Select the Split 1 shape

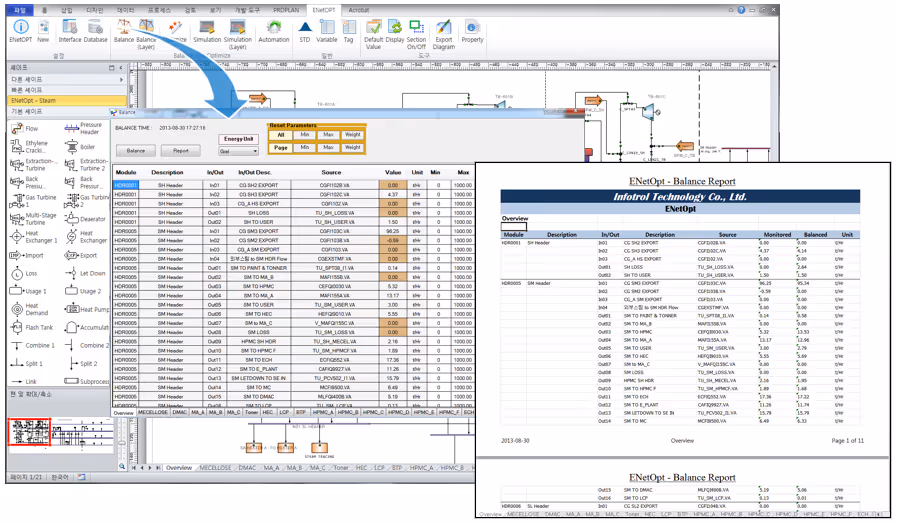click(26, 363)
